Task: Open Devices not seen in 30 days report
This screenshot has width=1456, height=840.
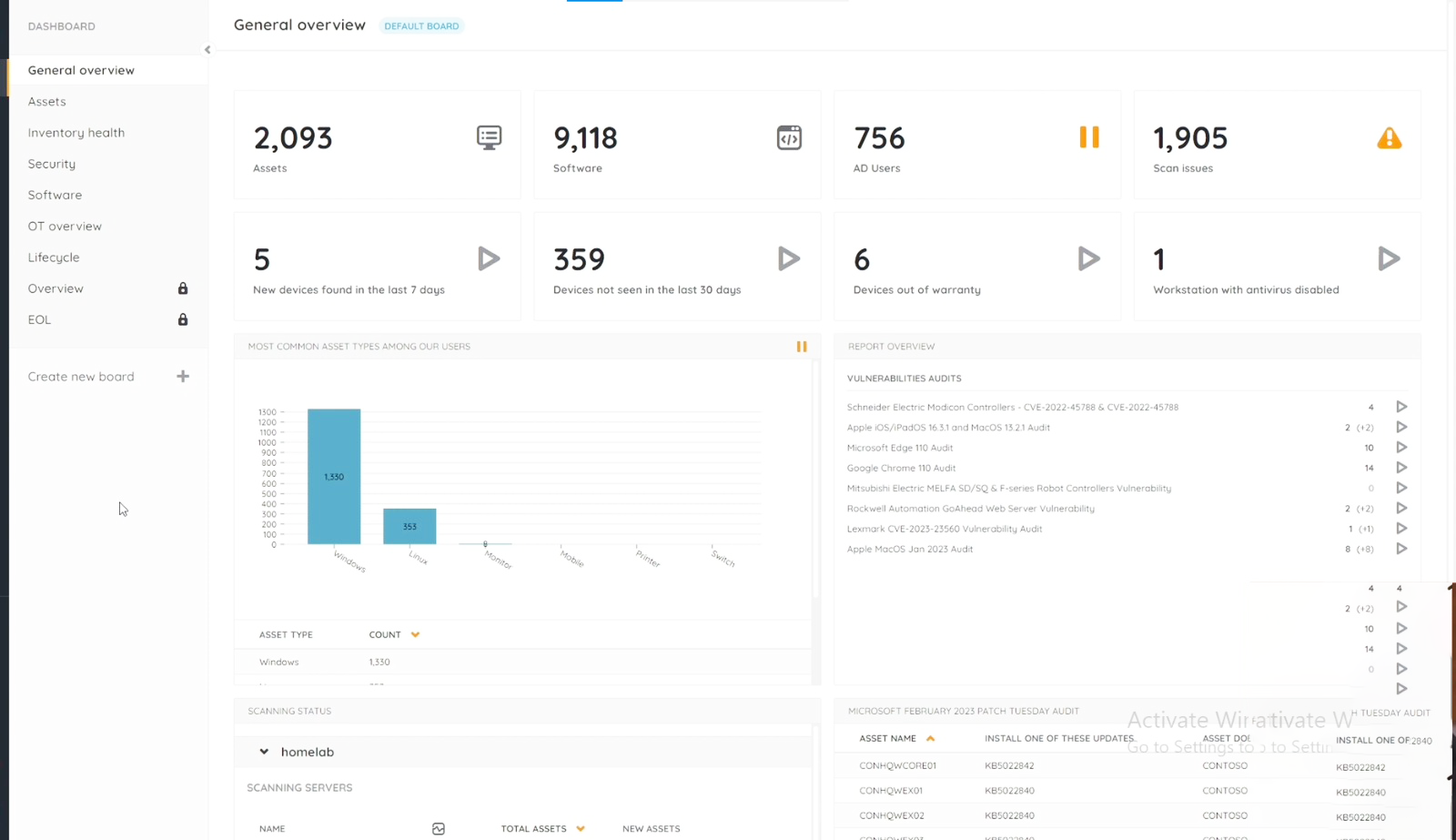Action: click(789, 258)
